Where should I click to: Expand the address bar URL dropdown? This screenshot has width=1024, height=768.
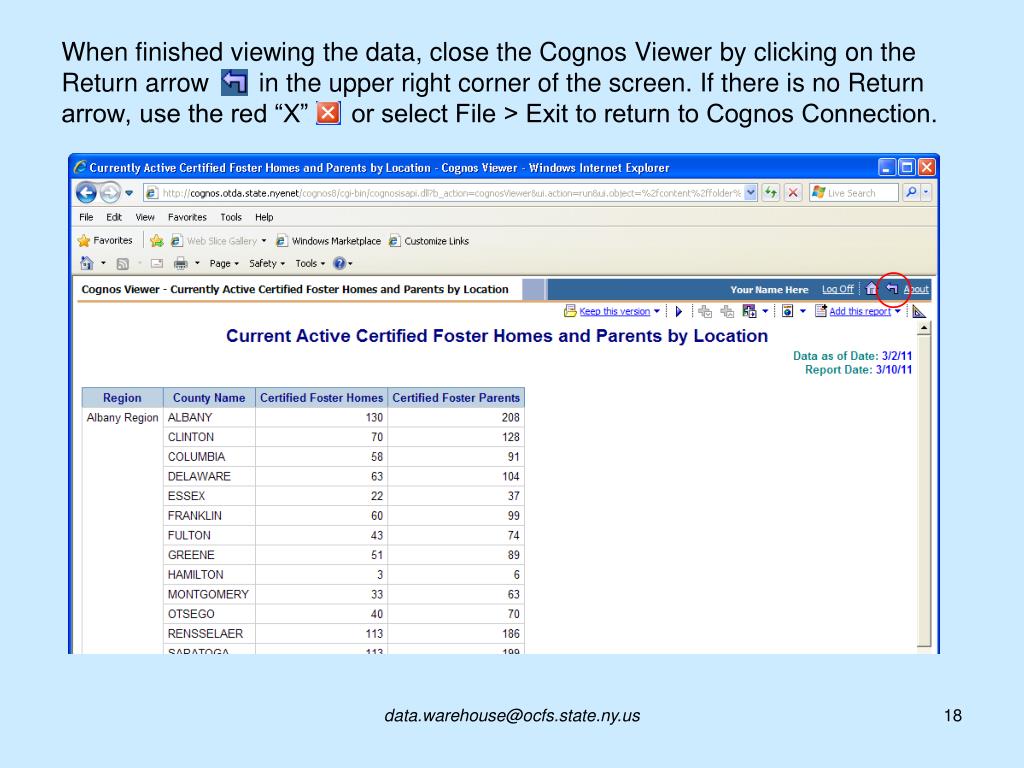point(750,193)
